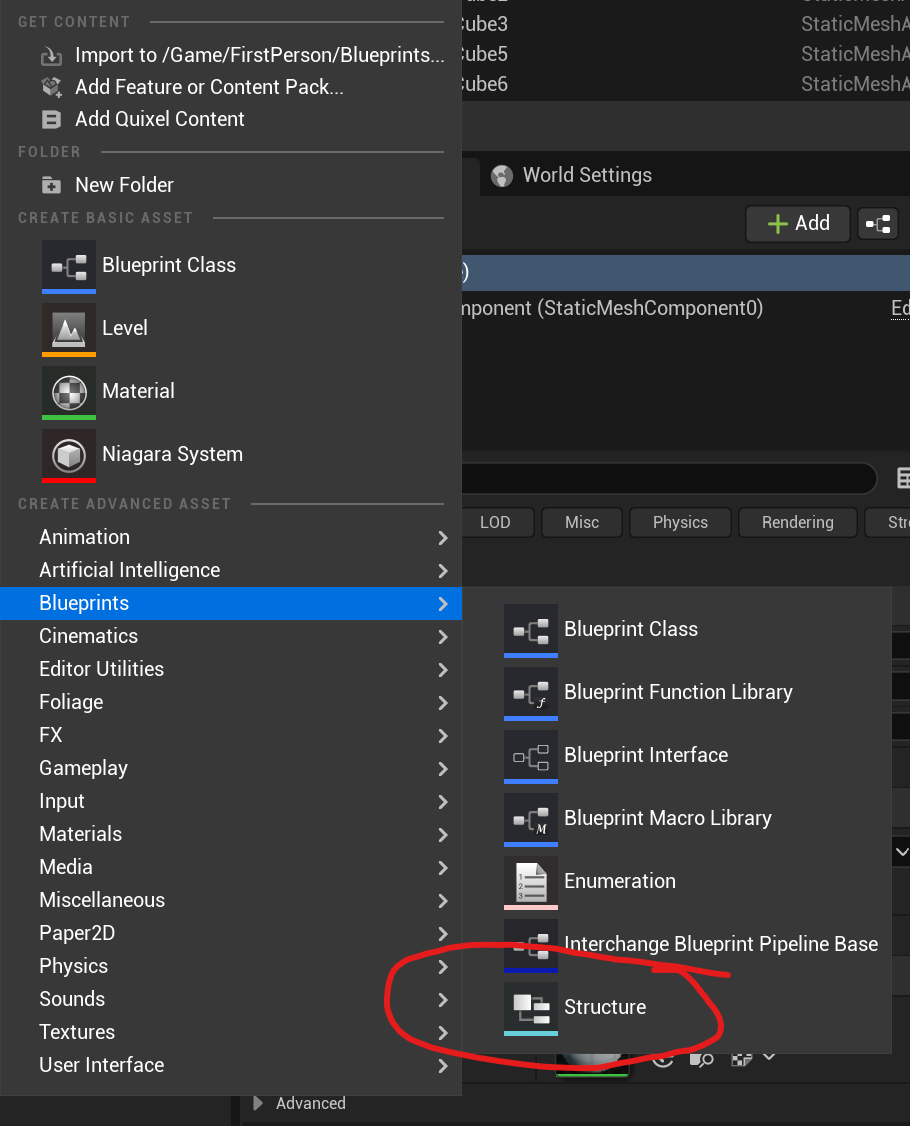
Task: Choose Blueprint Function Library entry
Action: tap(677, 694)
